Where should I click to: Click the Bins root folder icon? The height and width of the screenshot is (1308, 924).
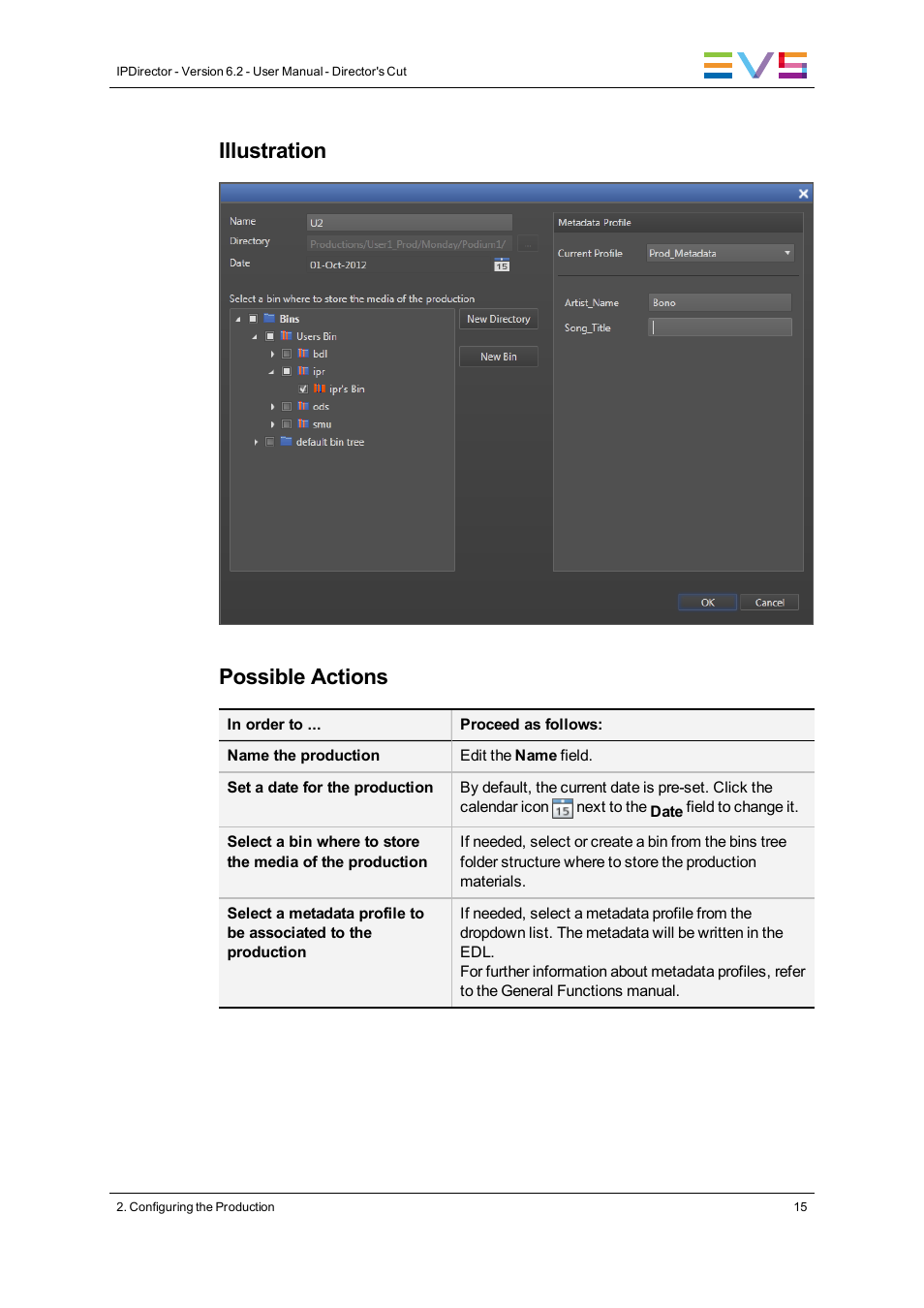click(x=269, y=319)
